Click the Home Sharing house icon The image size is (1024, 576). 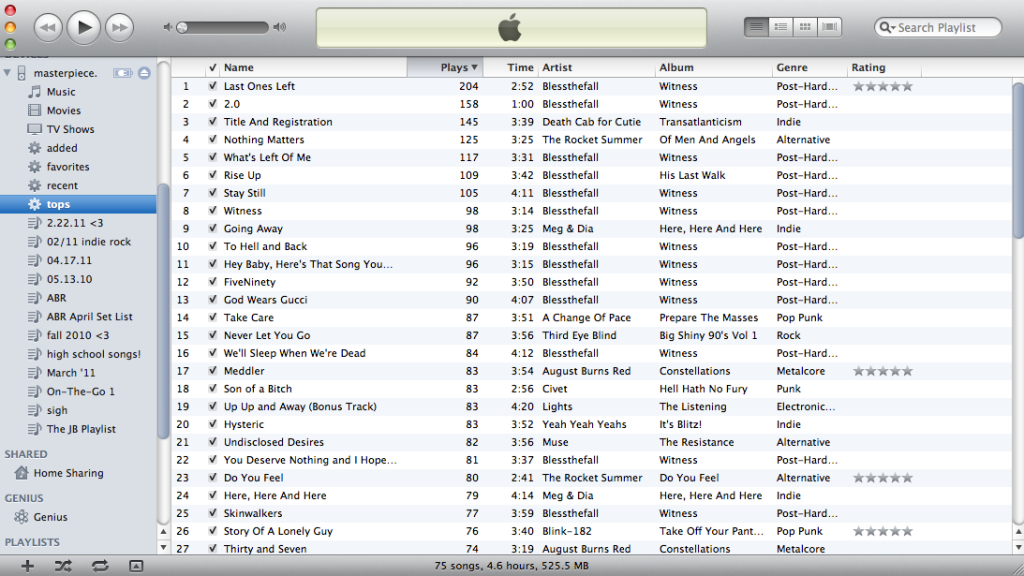tap(22, 473)
